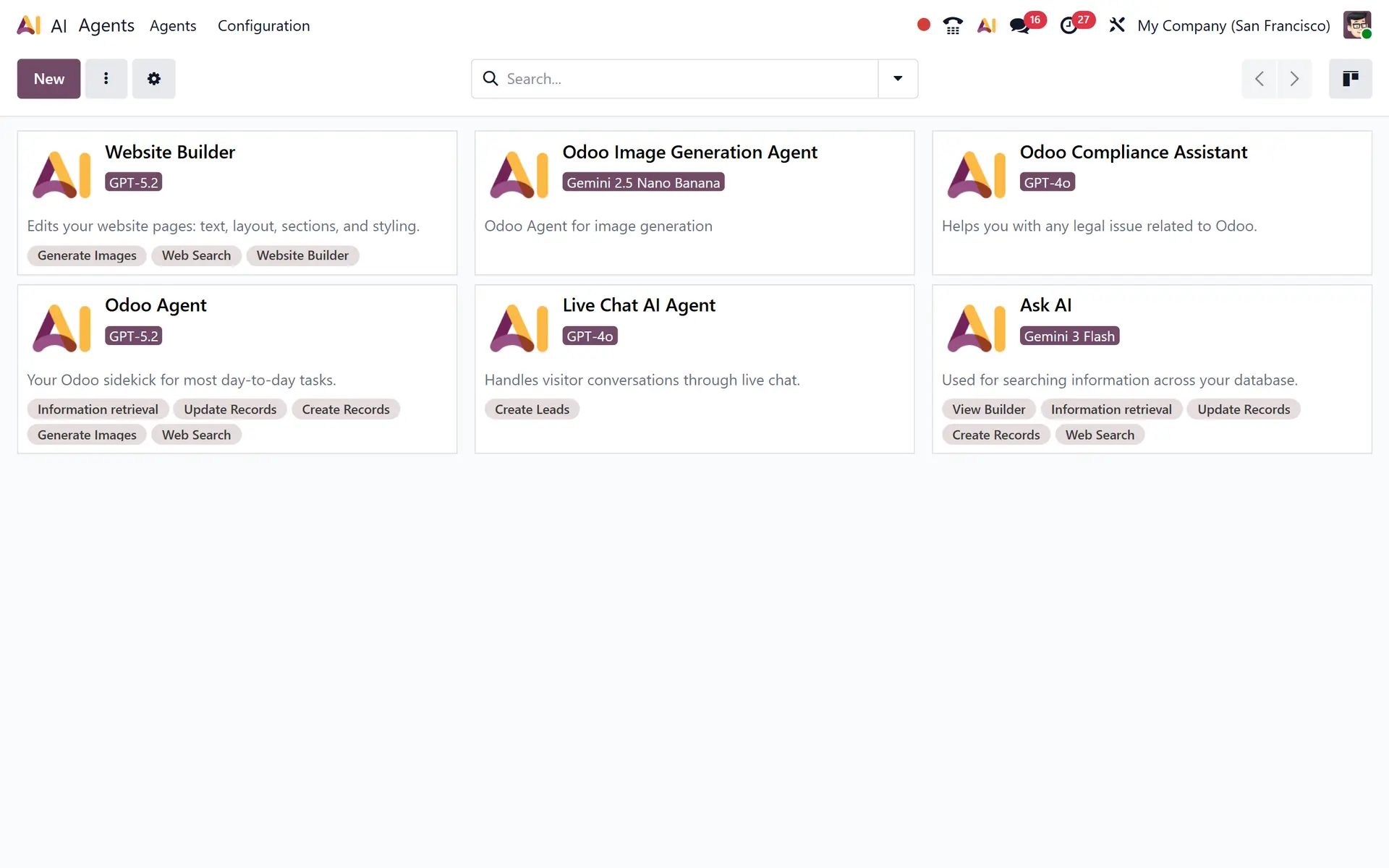This screenshot has height=868, width=1389.
Task: Open the Odoo Image Generation Agent title
Action: click(689, 152)
